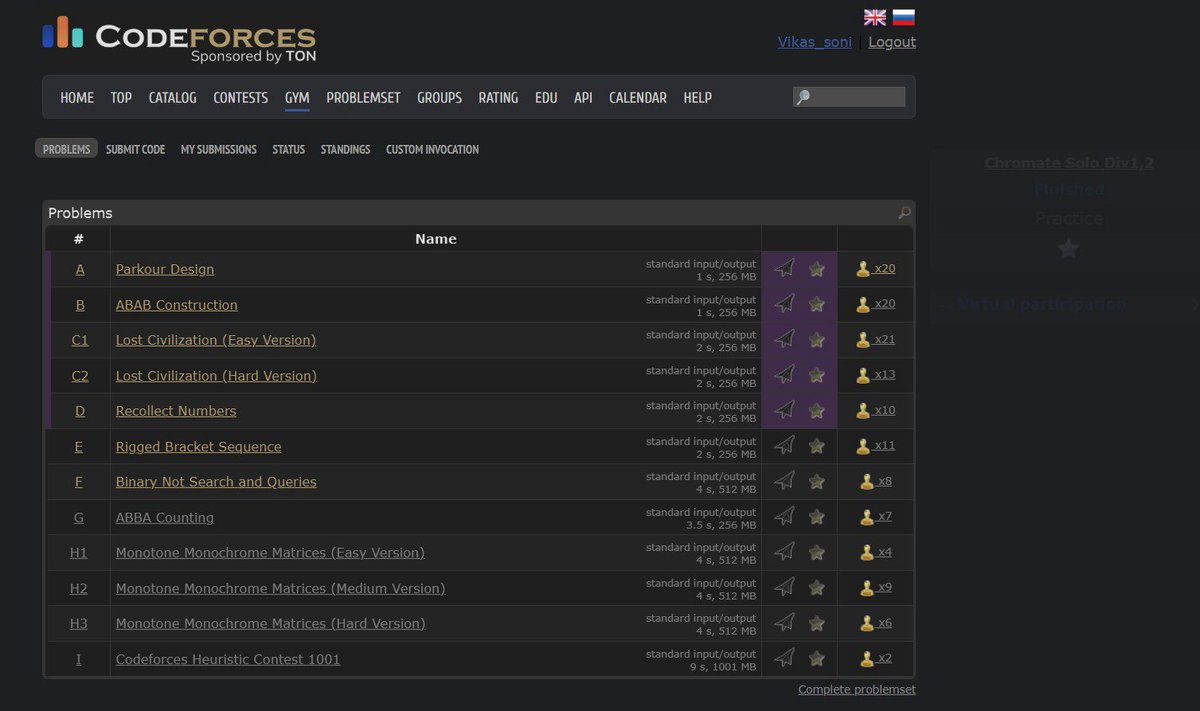View solved count x13 for problem C2
Image resolution: width=1200 pixels, height=711 pixels.
tap(876, 375)
